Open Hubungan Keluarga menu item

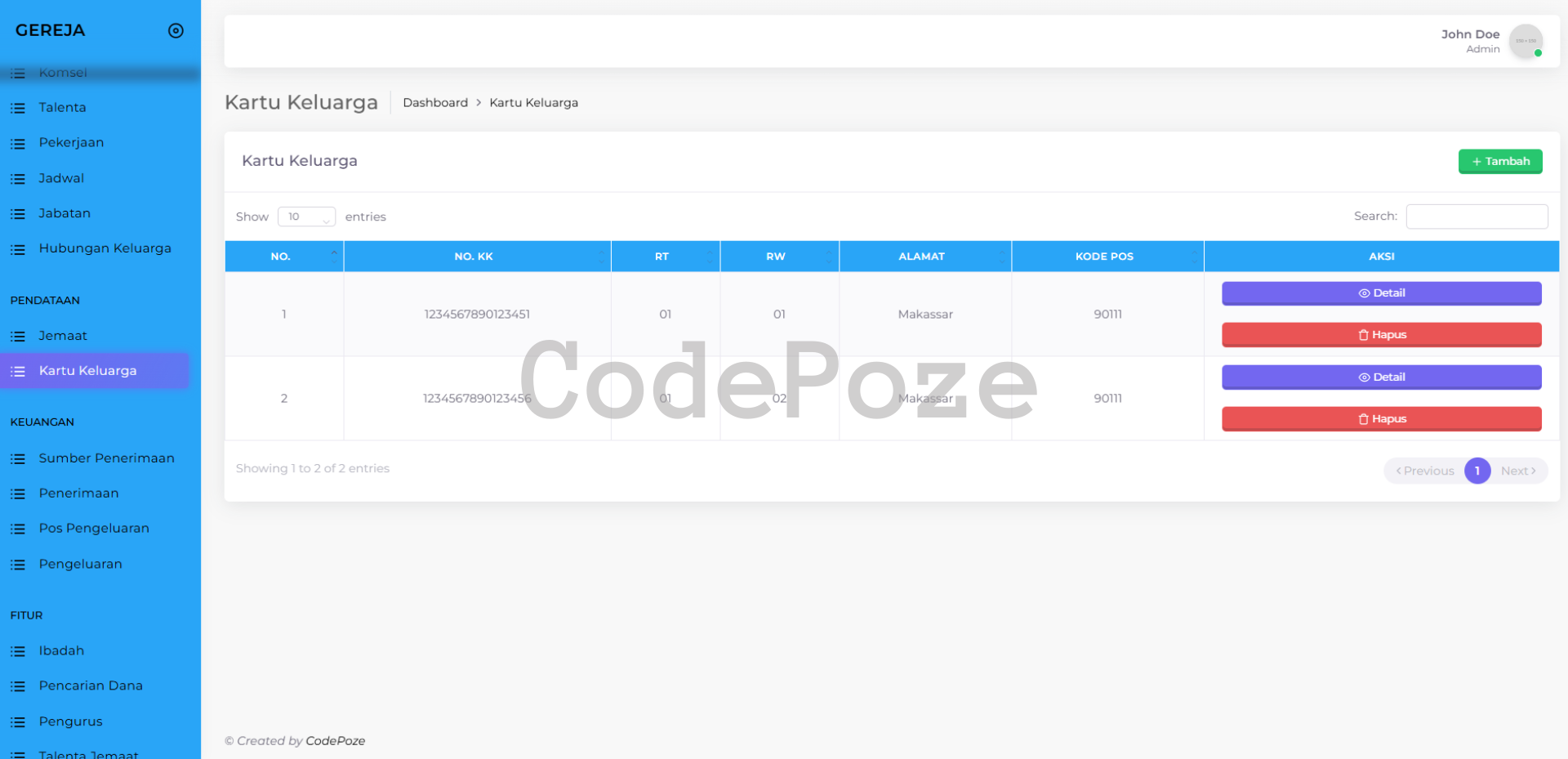pyautogui.click(x=105, y=248)
